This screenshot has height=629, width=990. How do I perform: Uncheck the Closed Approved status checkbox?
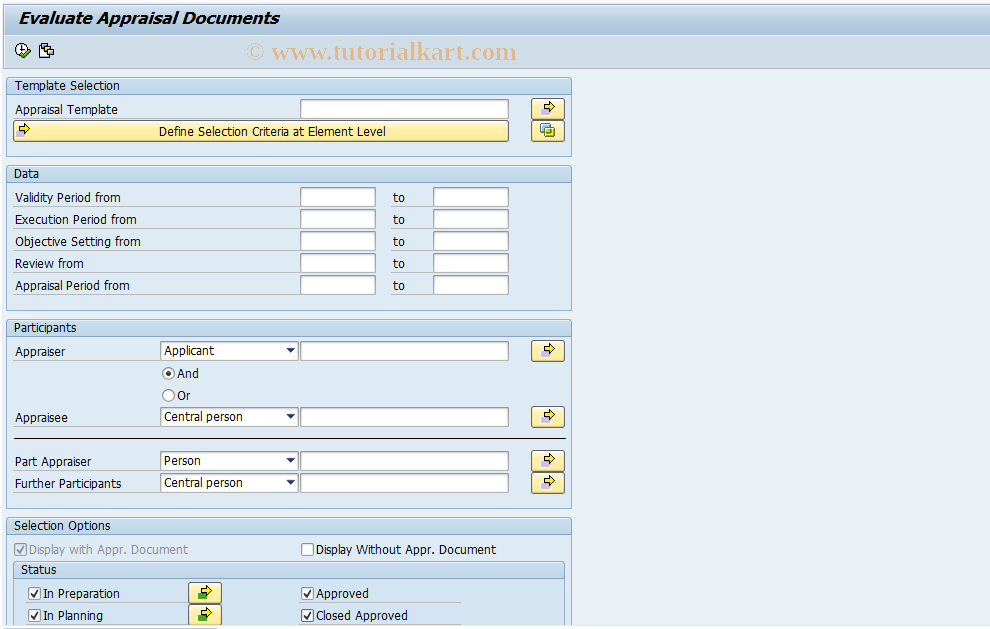click(x=307, y=616)
